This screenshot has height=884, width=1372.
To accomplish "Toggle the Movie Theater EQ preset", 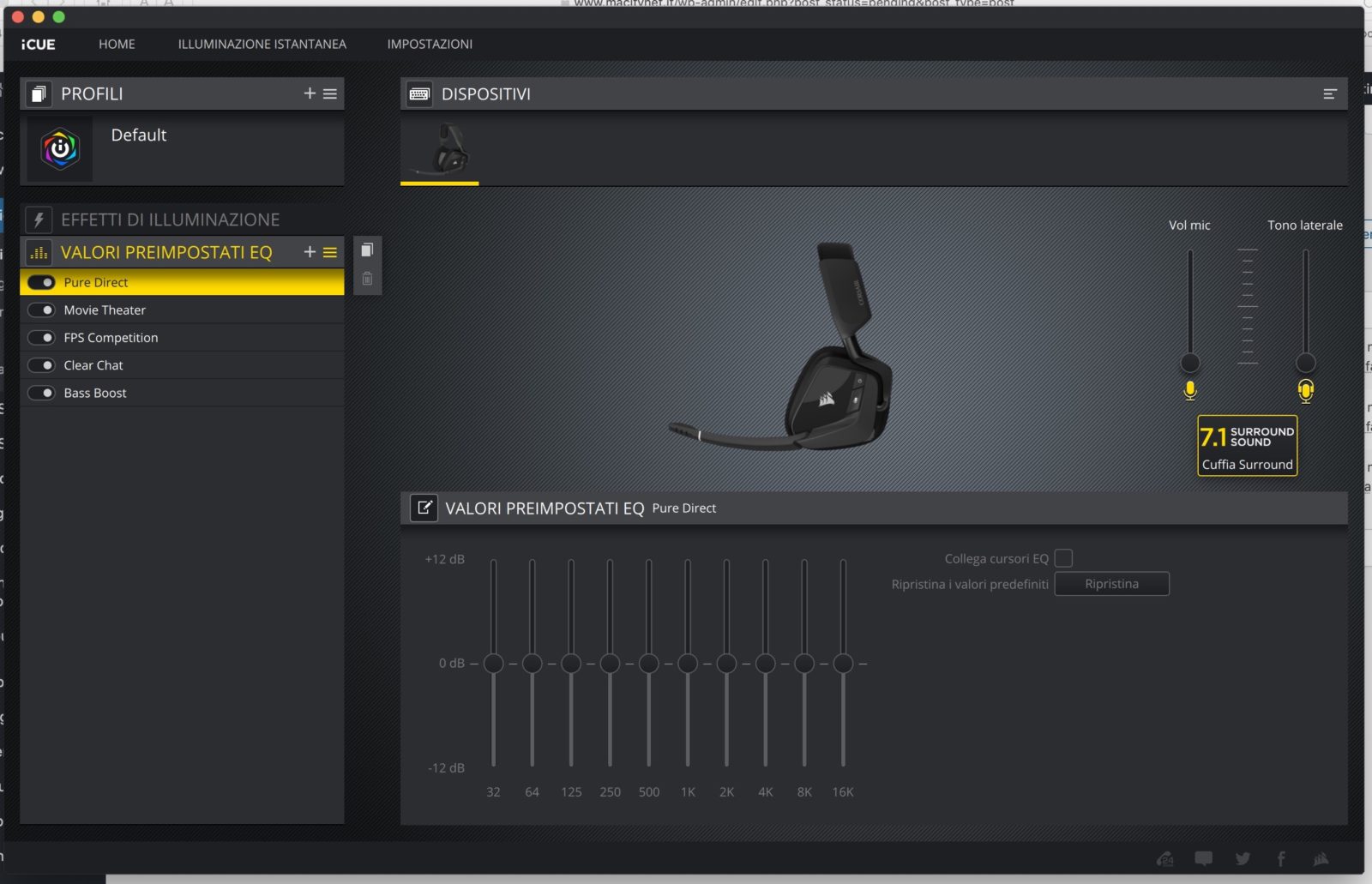I will (x=41, y=310).
